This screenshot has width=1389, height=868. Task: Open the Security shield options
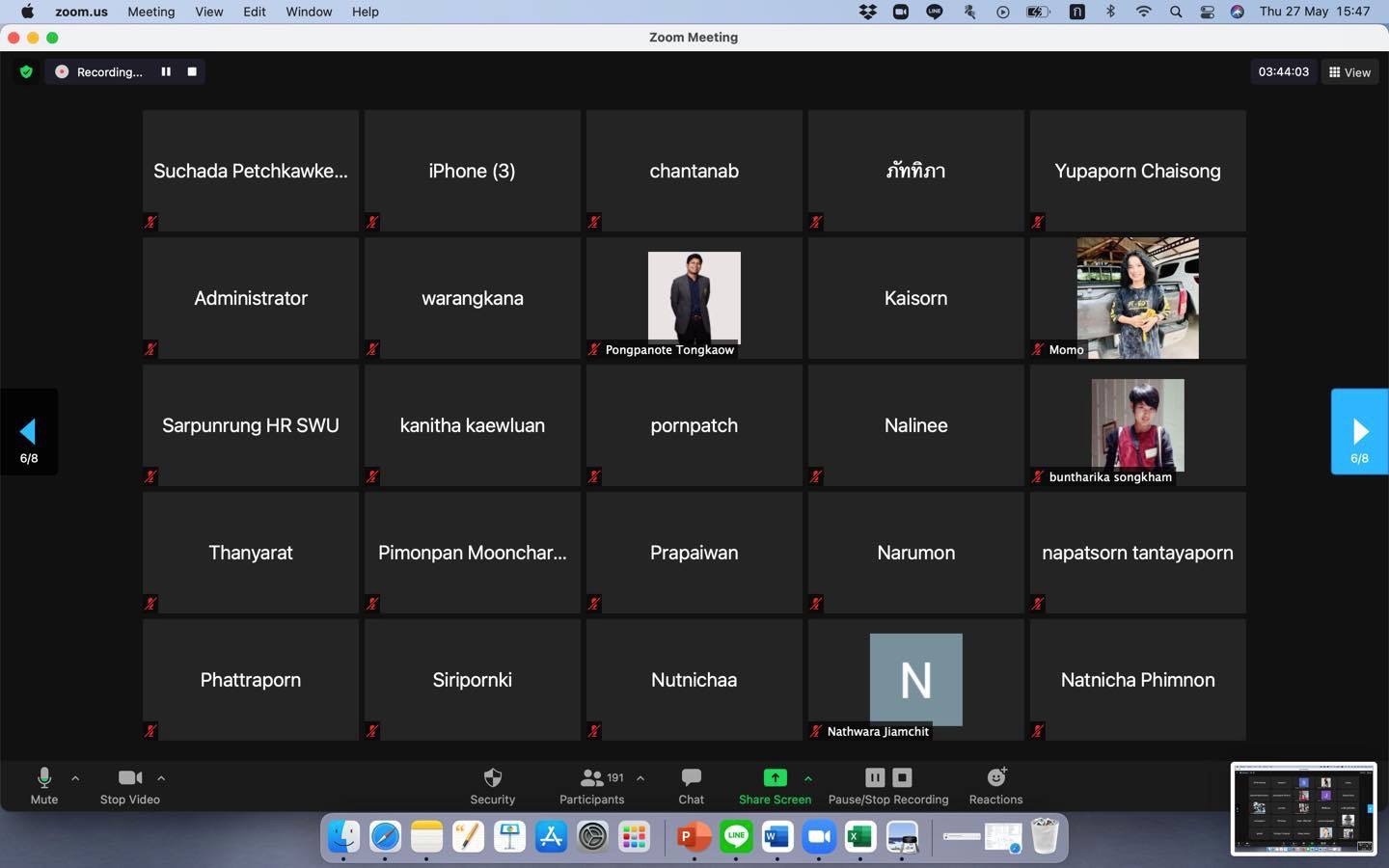(492, 785)
